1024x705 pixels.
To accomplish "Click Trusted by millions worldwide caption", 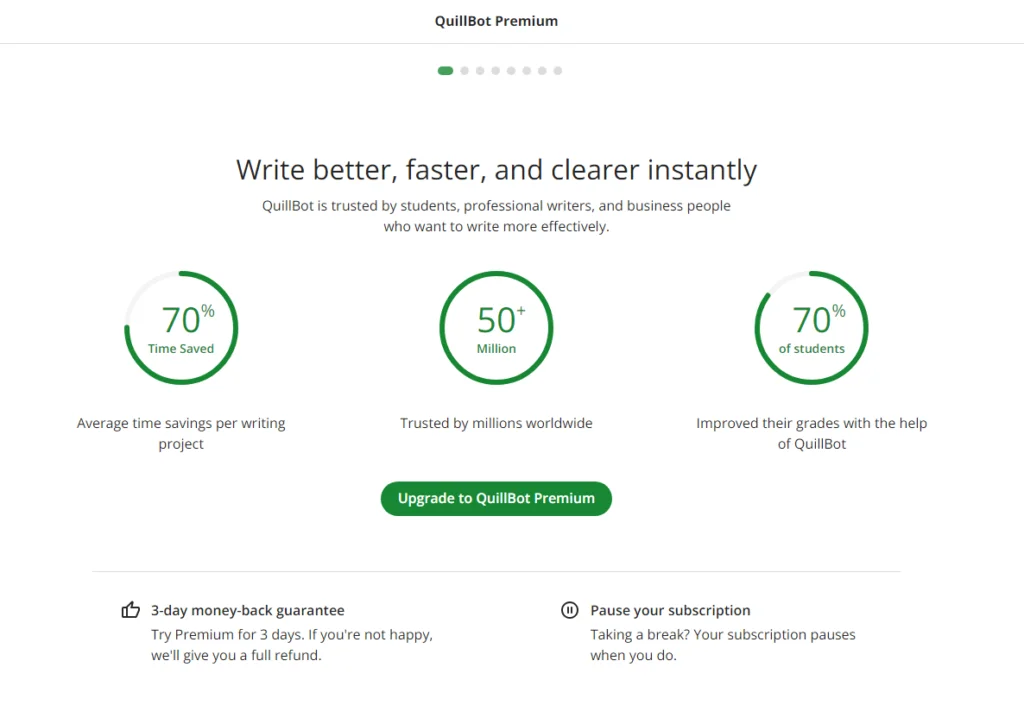I will (x=496, y=423).
